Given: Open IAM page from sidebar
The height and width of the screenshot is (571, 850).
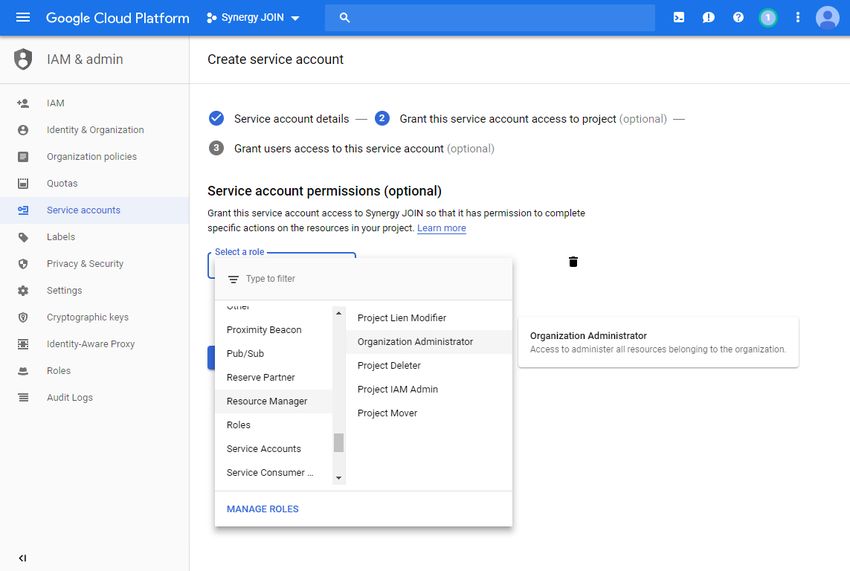Looking at the screenshot, I should (x=94, y=103).
